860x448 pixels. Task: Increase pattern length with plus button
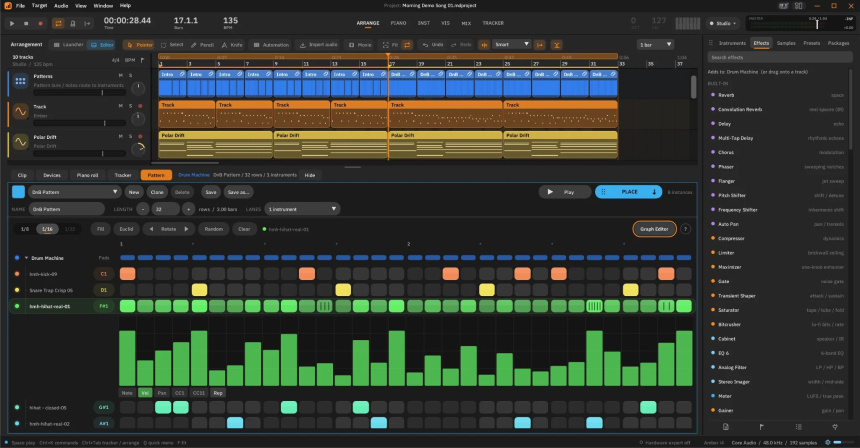pyautogui.click(x=188, y=209)
